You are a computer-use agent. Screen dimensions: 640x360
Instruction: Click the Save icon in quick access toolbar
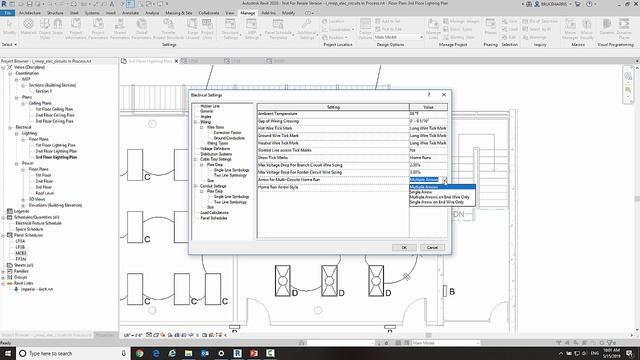[x=29, y=4]
